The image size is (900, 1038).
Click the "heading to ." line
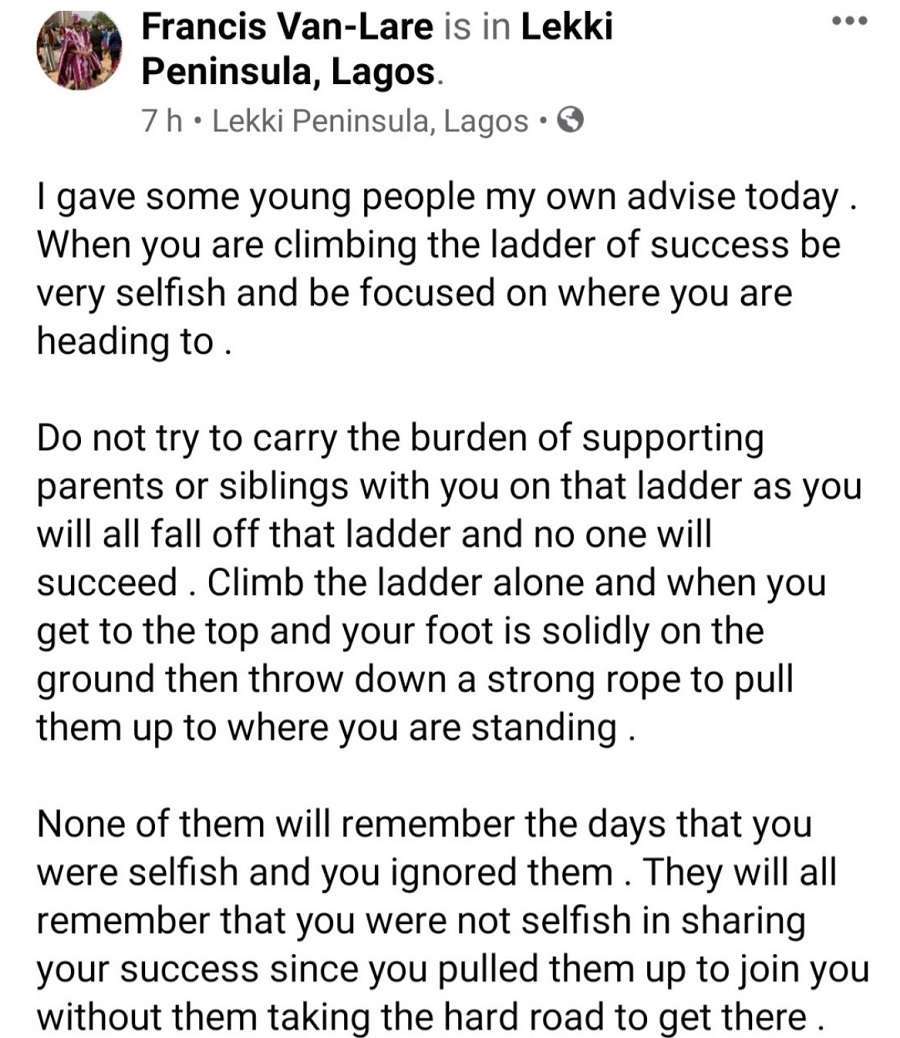[134, 342]
